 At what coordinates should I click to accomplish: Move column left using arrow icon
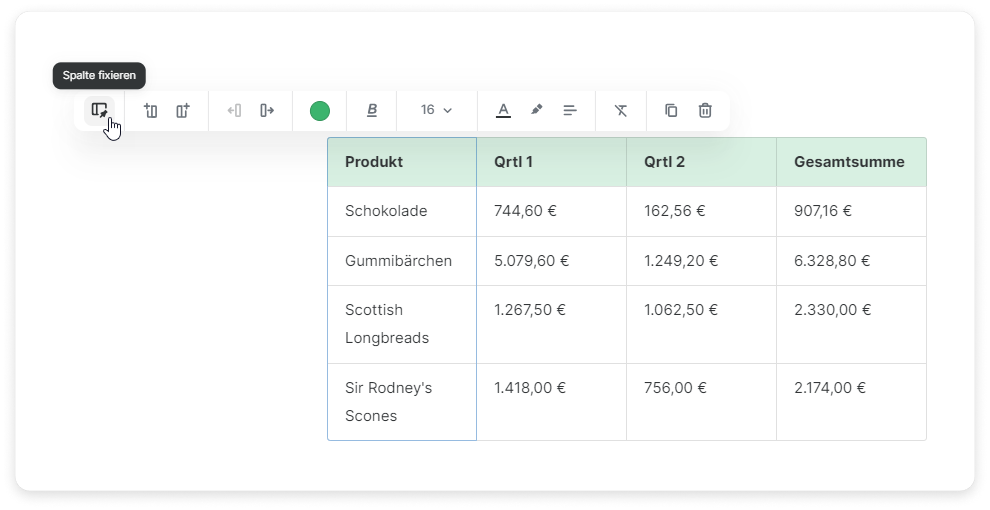pos(234,110)
